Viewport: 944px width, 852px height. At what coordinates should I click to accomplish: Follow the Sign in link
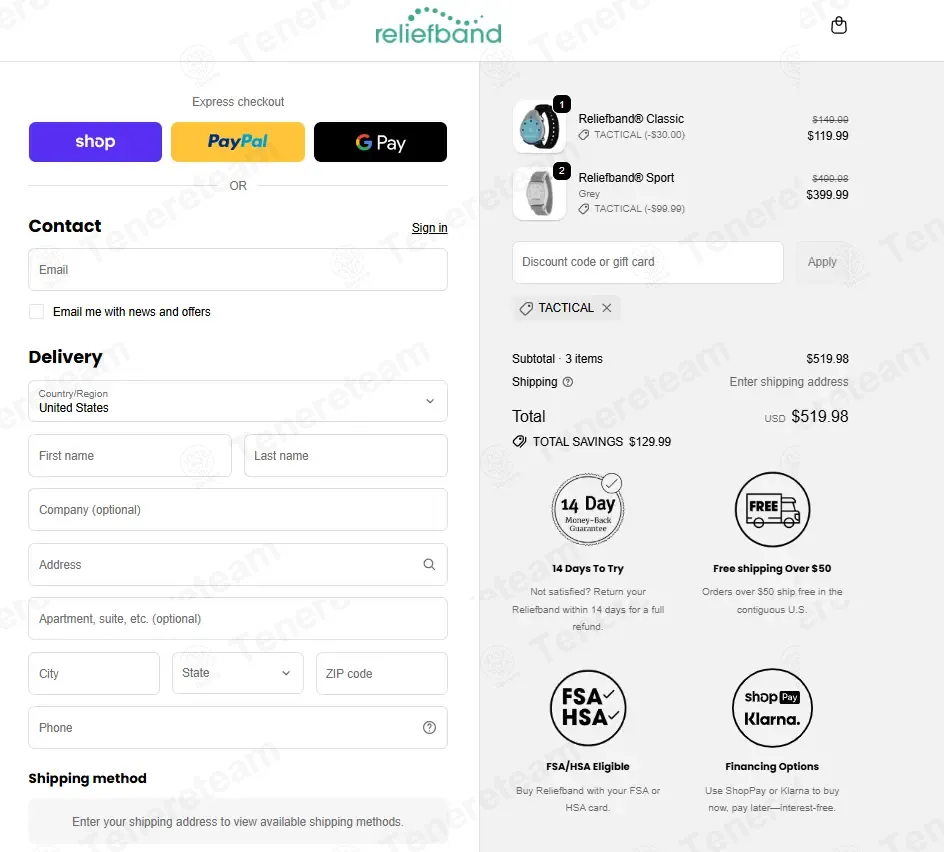click(x=429, y=228)
